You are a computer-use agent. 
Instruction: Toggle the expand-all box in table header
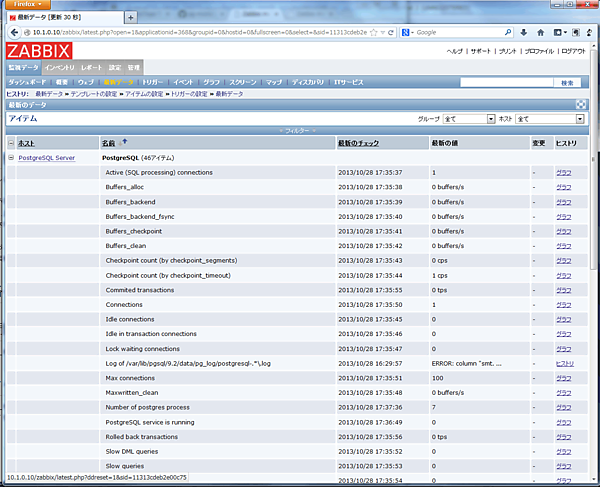click(11, 143)
